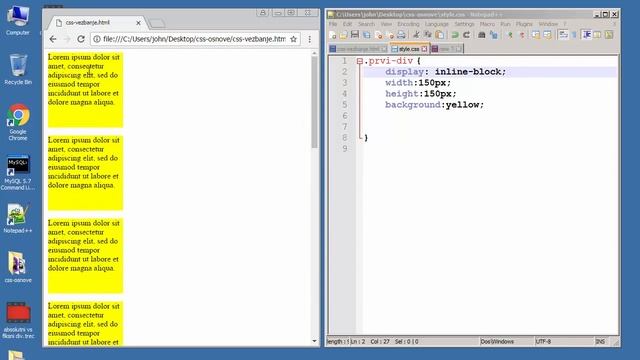
Task: Click the Chrome address bar URL
Action: tap(194, 39)
